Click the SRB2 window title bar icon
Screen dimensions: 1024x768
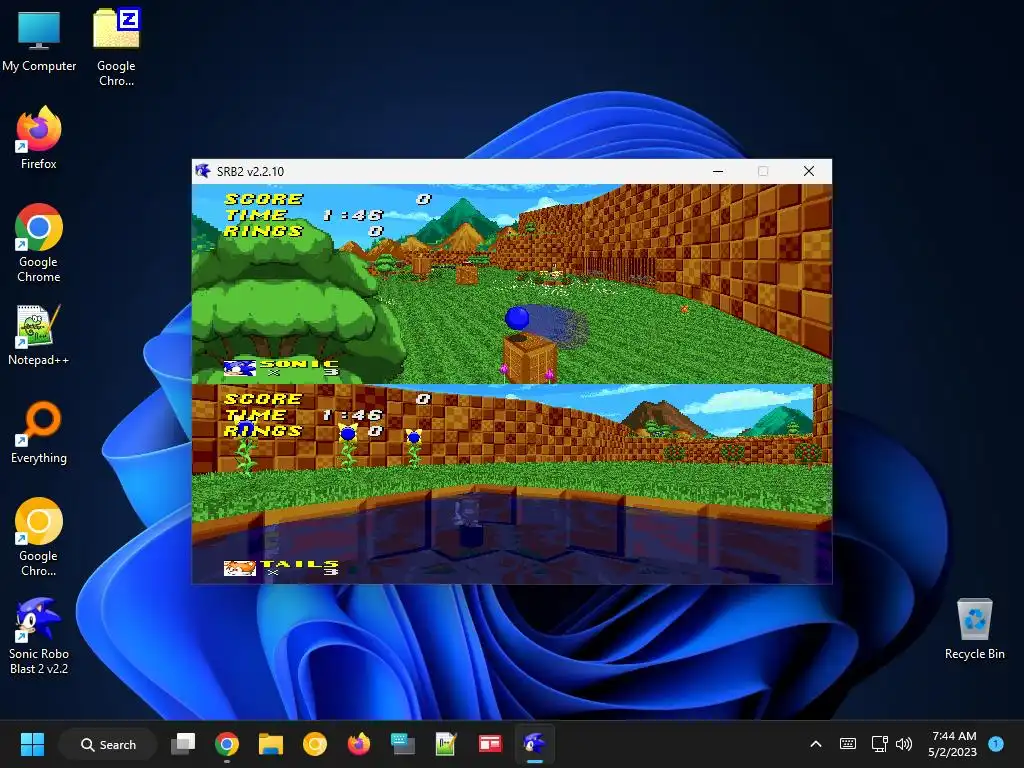pos(203,171)
